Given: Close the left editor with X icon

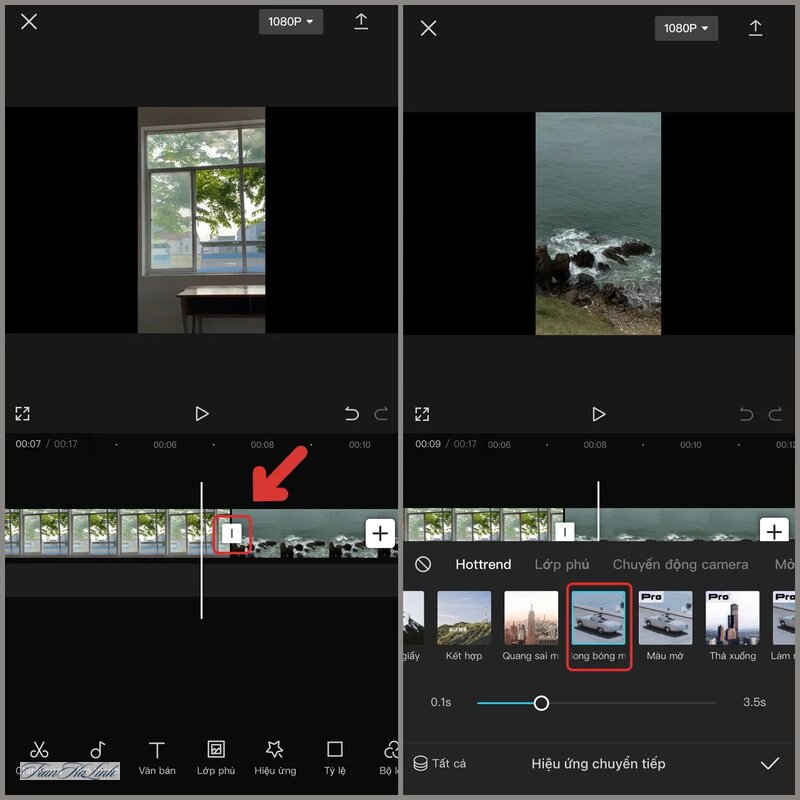Looking at the screenshot, I should pyautogui.click(x=29, y=22).
